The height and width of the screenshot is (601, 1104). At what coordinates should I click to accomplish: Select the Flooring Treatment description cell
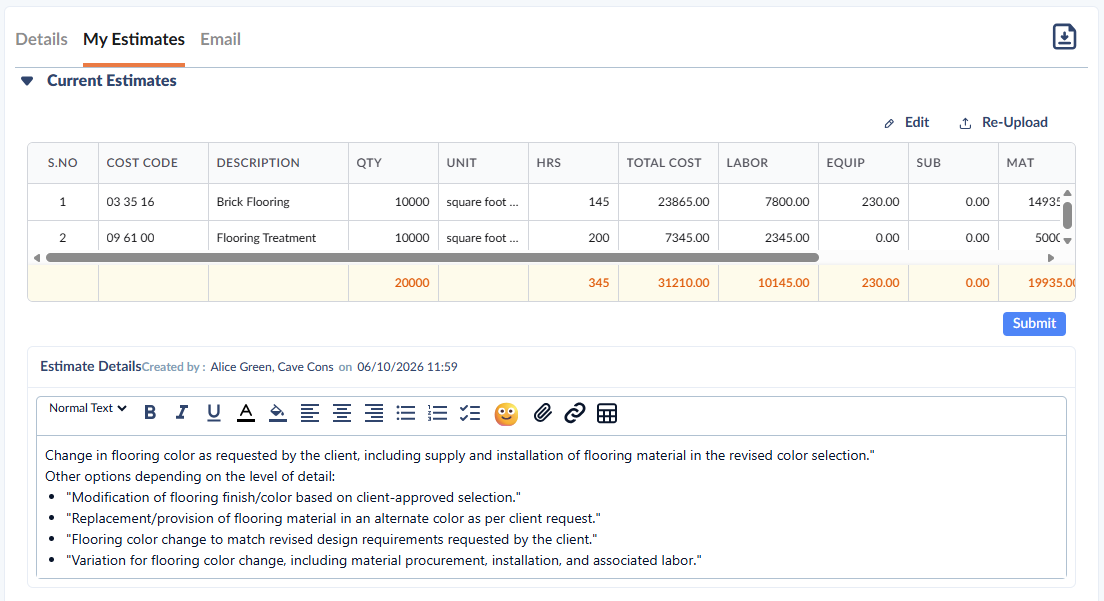pyautogui.click(x=278, y=238)
